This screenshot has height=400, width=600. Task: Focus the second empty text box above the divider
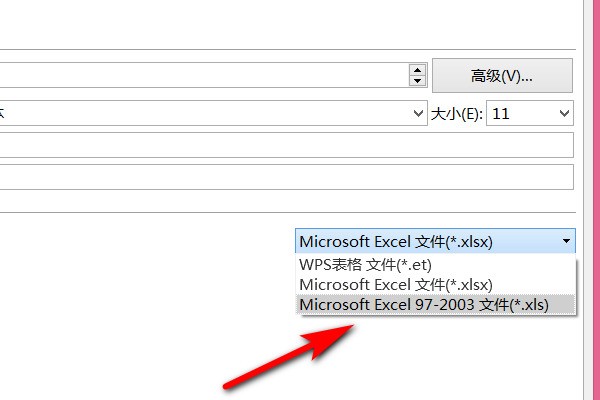pyautogui.click(x=280, y=178)
